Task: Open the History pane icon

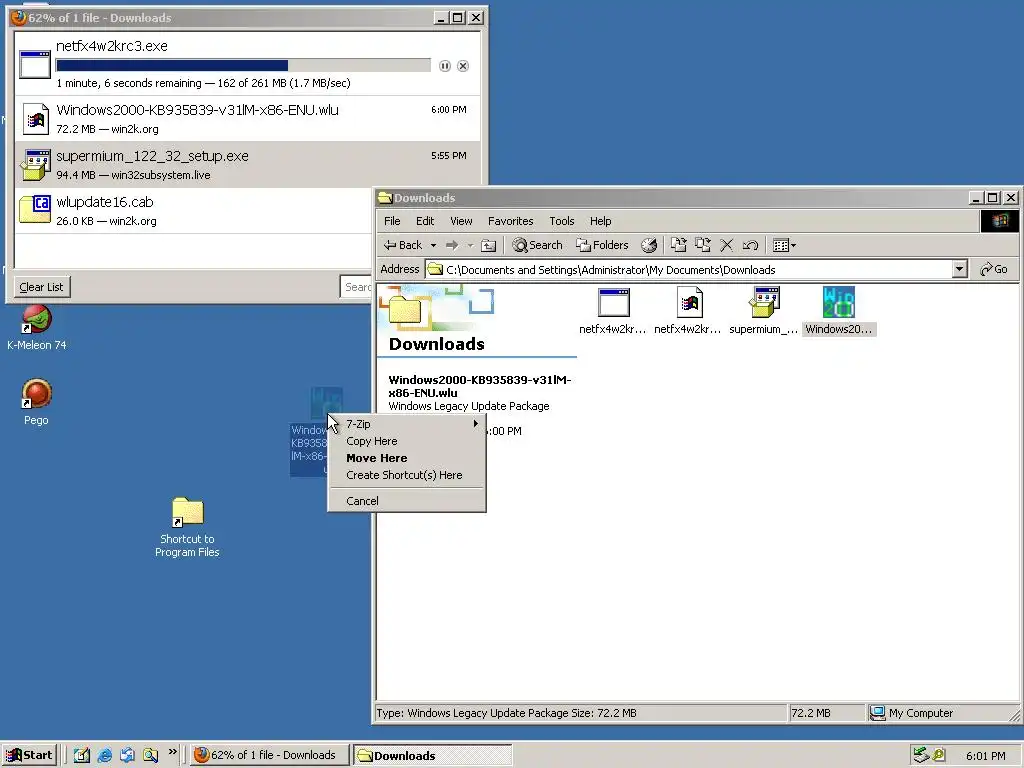Action: point(648,245)
